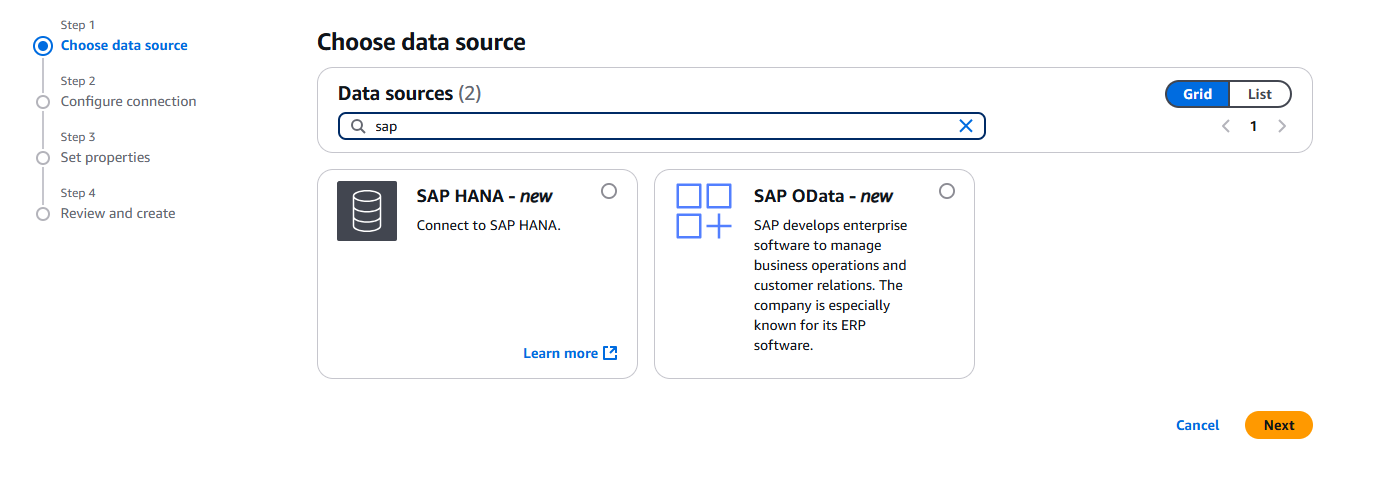Switch to List view
This screenshot has height=483, width=1374.
(x=1259, y=94)
